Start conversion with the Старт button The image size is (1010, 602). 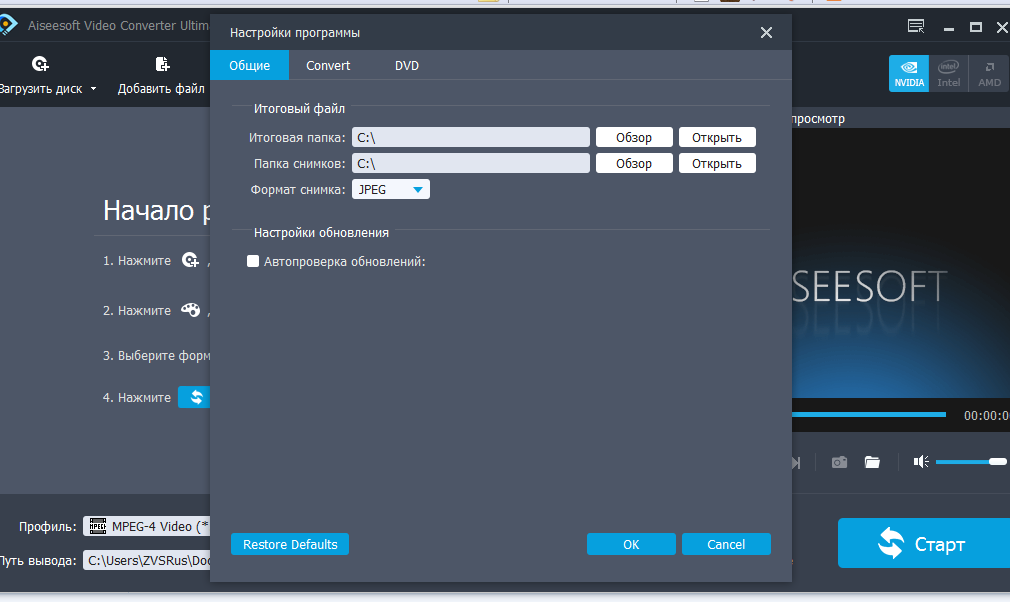point(924,543)
